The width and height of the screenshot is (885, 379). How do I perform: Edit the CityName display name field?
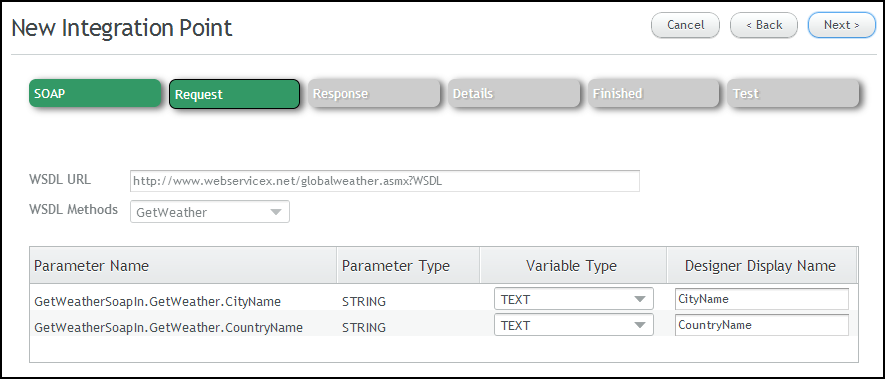(x=761, y=299)
